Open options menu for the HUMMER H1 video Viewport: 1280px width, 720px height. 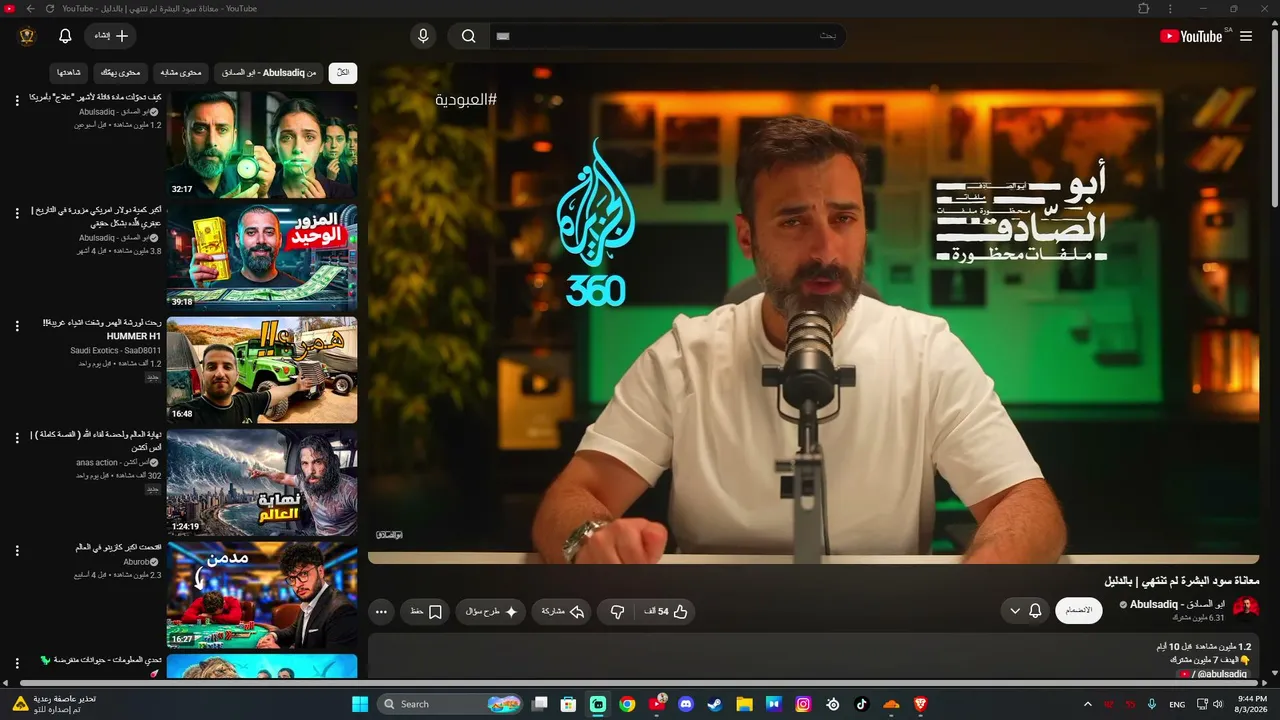(17, 325)
